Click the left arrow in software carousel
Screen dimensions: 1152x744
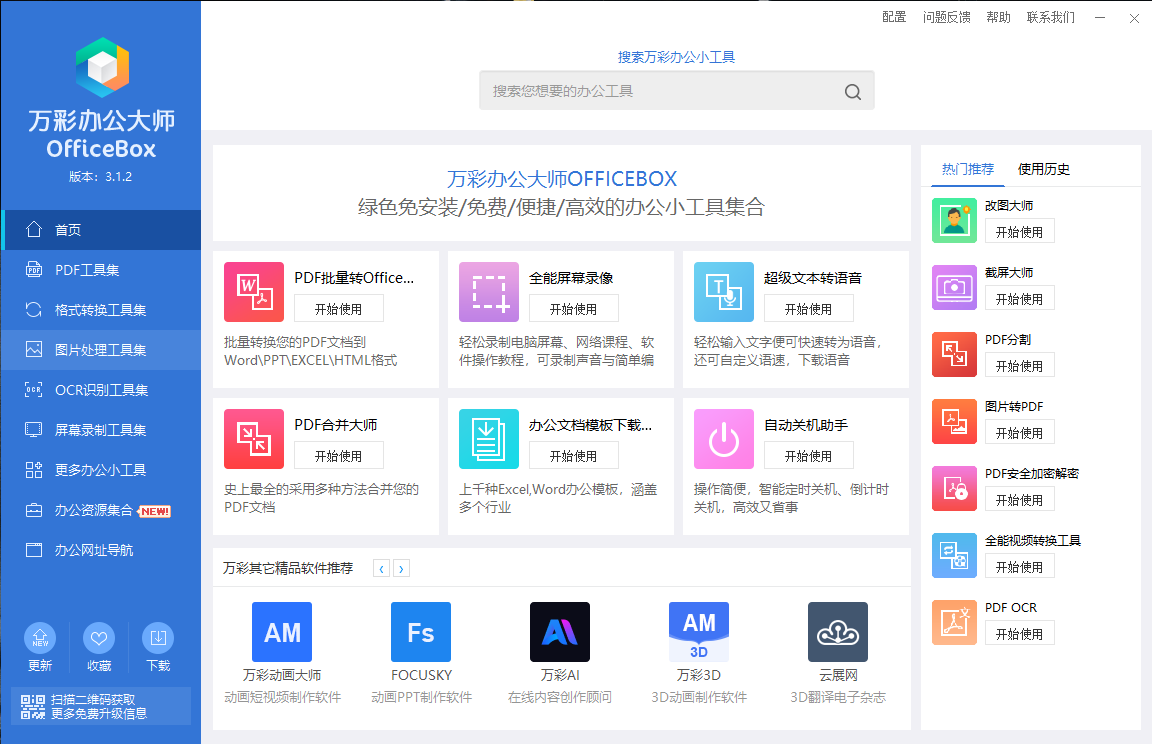coord(381,568)
